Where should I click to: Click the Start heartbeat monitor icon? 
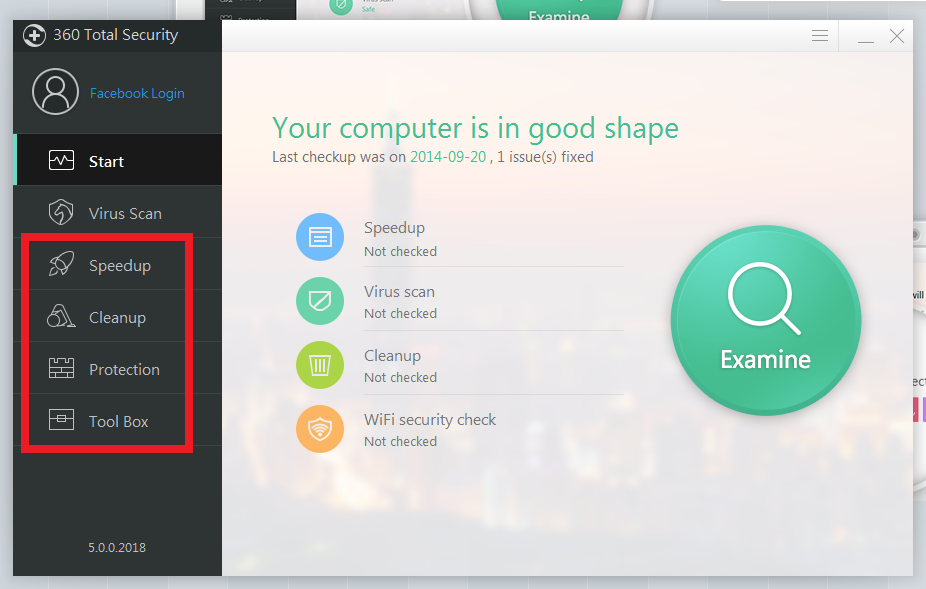pyautogui.click(x=61, y=161)
